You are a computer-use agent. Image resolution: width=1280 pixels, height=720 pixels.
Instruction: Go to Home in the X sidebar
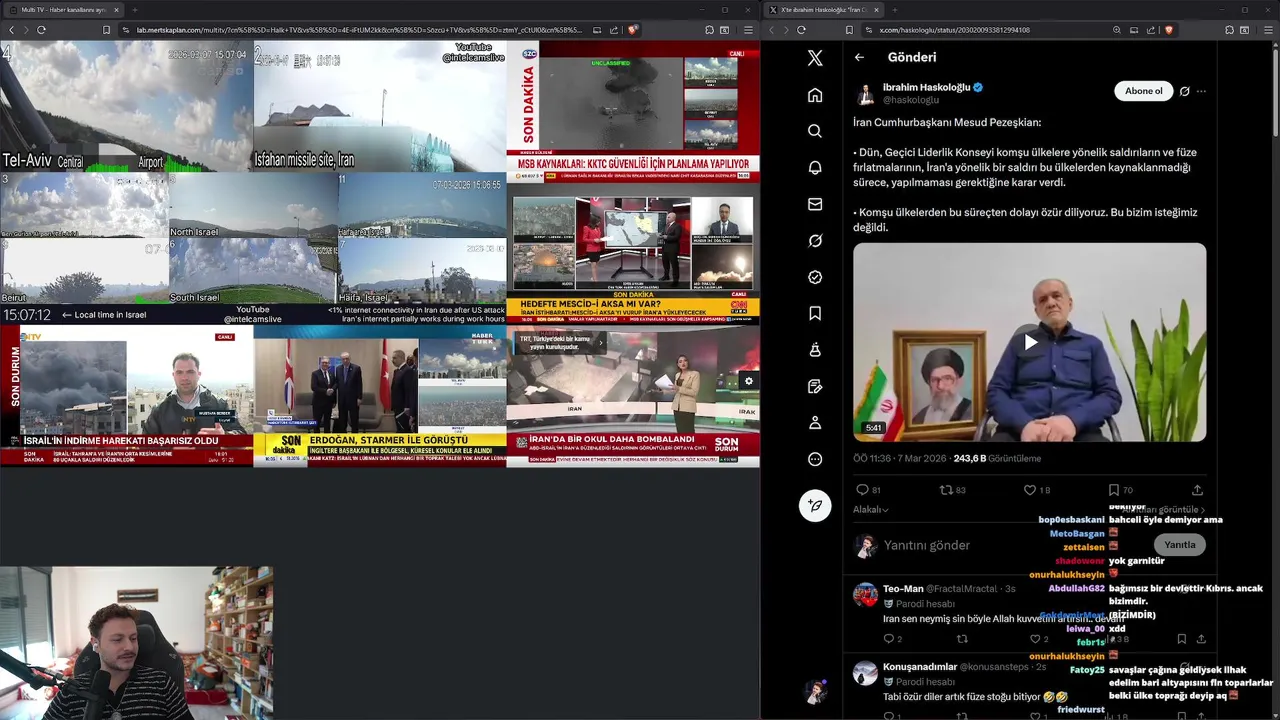(x=815, y=95)
